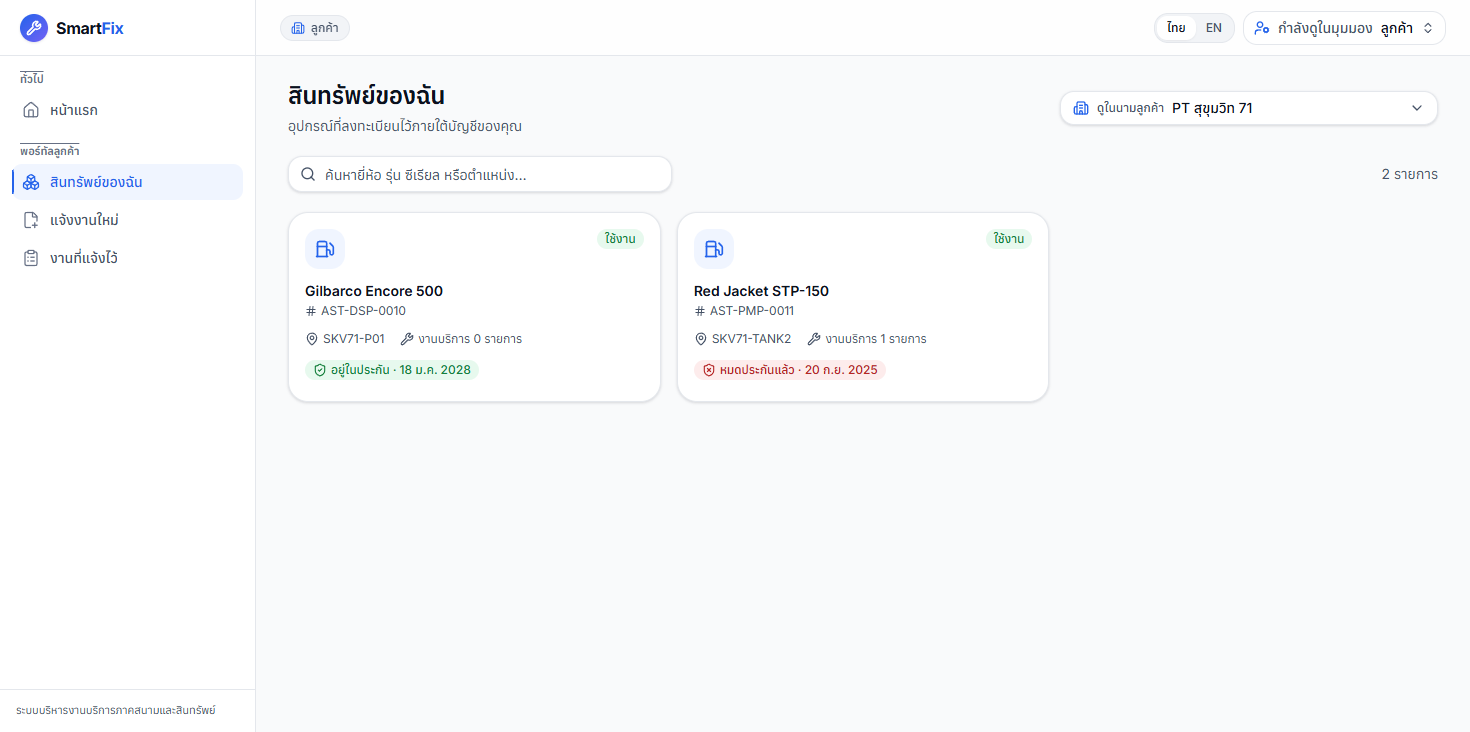This screenshot has width=1470, height=732.
Task: Open the viewing-as ลูกค้า role selector
Action: [1344, 28]
